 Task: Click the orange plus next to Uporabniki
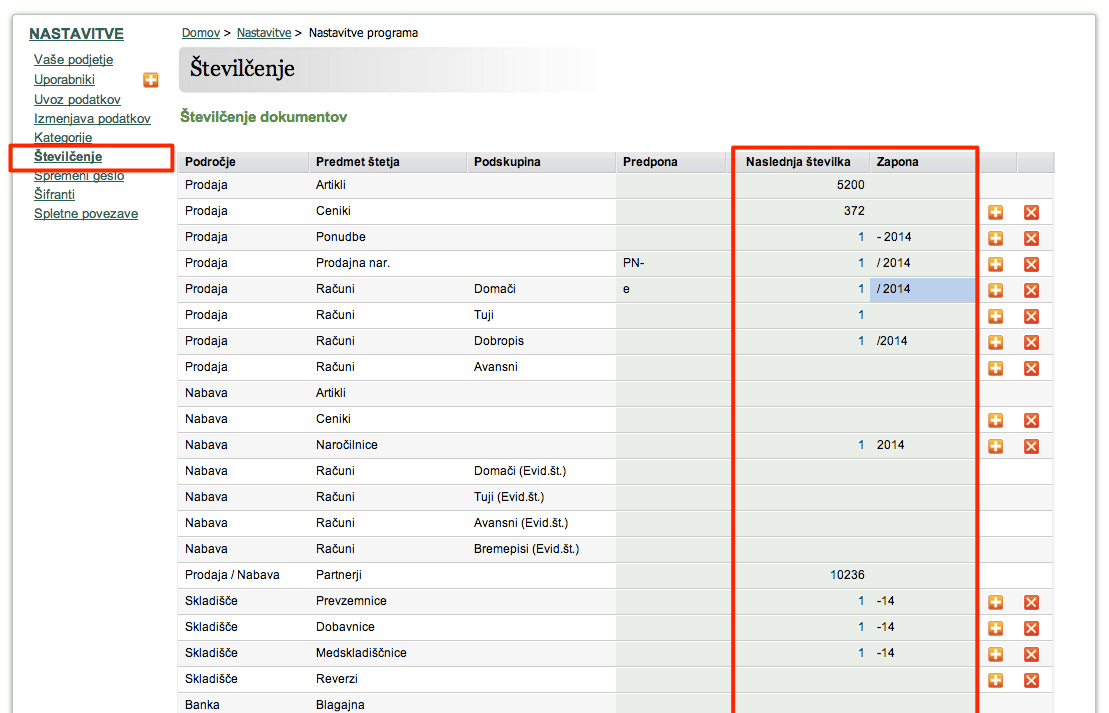click(x=151, y=80)
